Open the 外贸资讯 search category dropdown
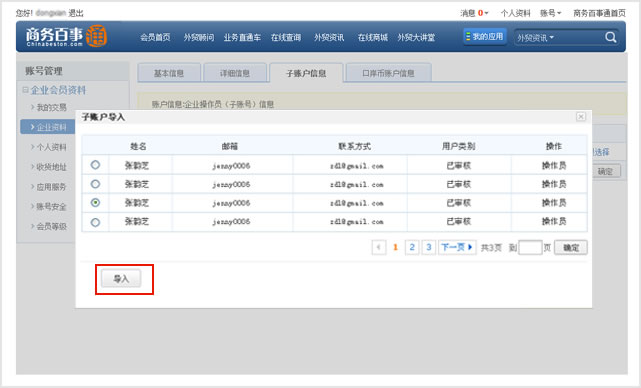 (536, 38)
